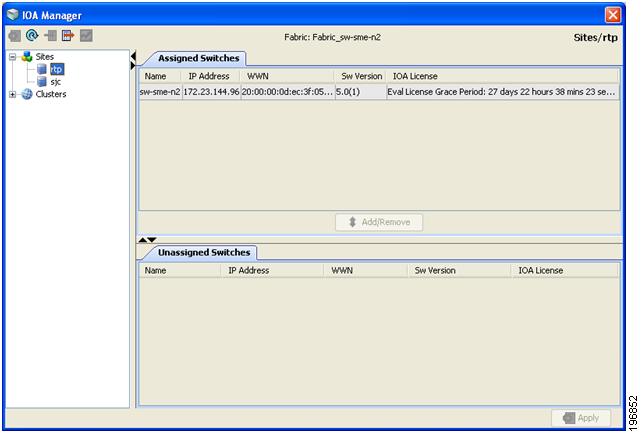Sort unassigned switches by Sw Version column
The width and height of the screenshot is (641, 433).
coord(459,270)
